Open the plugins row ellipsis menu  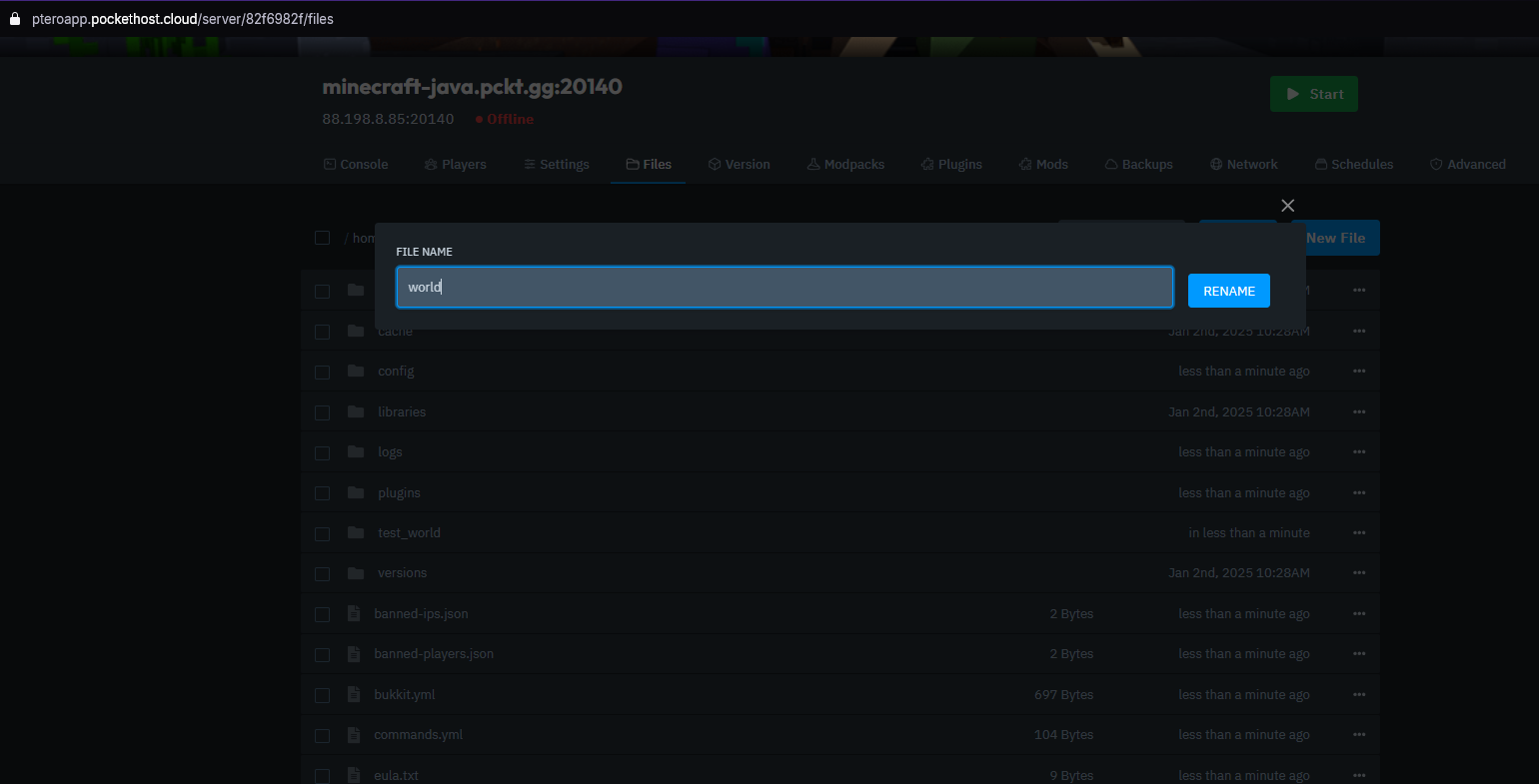(x=1359, y=492)
